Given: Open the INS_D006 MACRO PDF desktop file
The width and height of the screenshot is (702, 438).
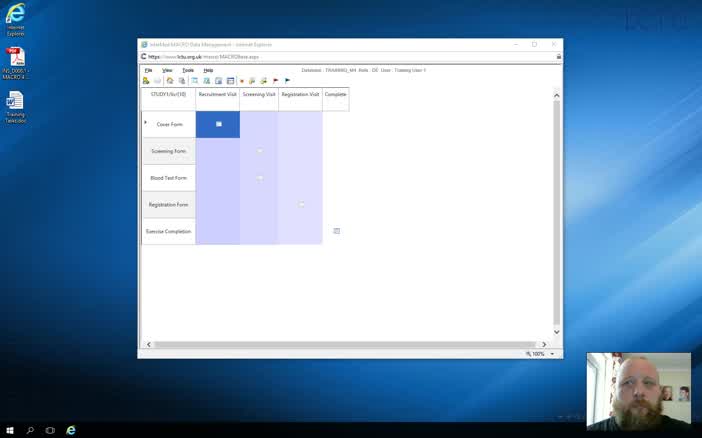Looking at the screenshot, I should pyautogui.click(x=15, y=63).
